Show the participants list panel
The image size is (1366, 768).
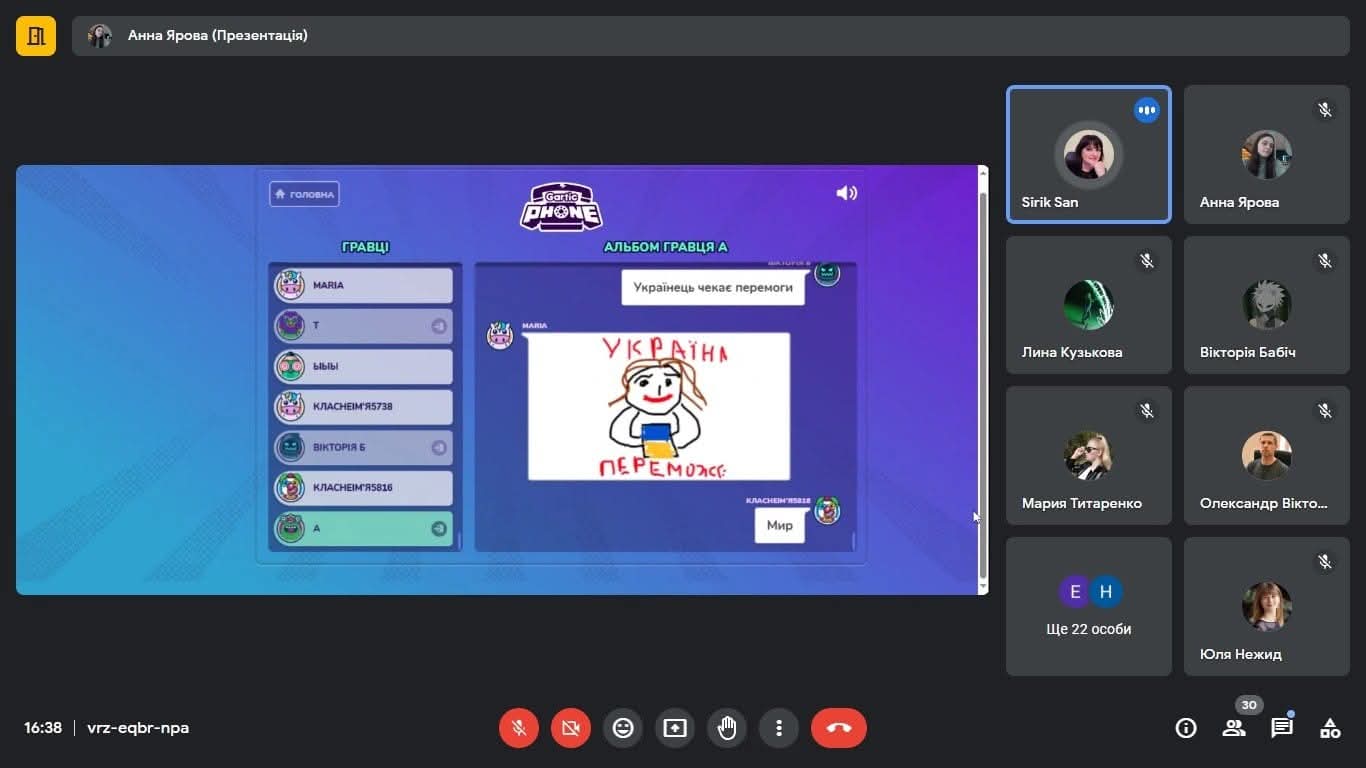(1234, 728)
